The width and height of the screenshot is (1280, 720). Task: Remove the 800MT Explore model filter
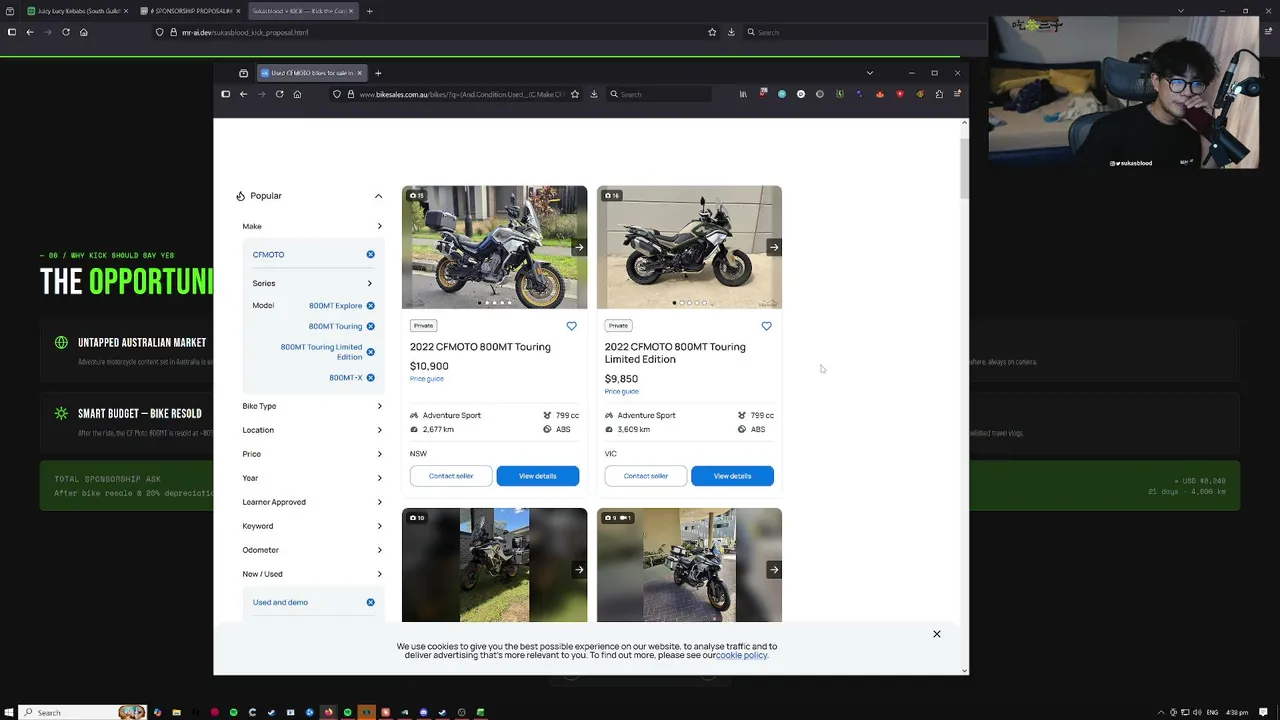click(x=370, y=306)
